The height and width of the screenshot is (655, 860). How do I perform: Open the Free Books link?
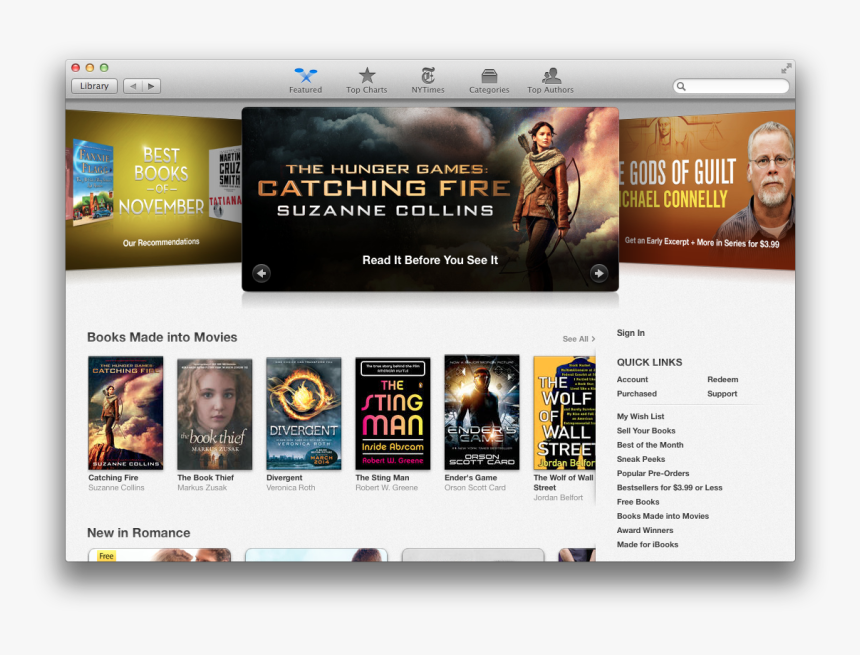638,502
